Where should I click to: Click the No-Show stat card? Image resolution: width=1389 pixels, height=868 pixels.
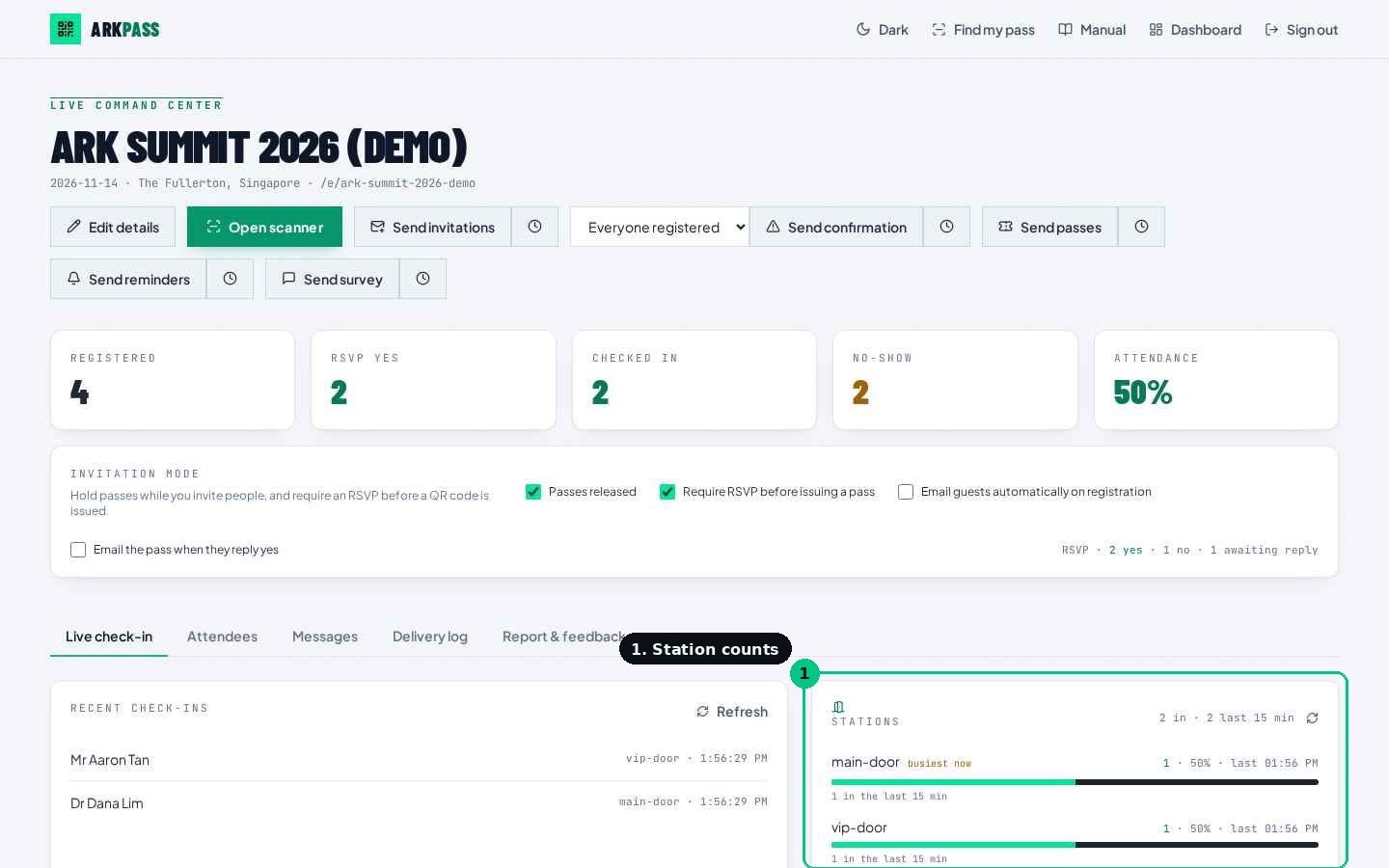(x=955, y=380)
